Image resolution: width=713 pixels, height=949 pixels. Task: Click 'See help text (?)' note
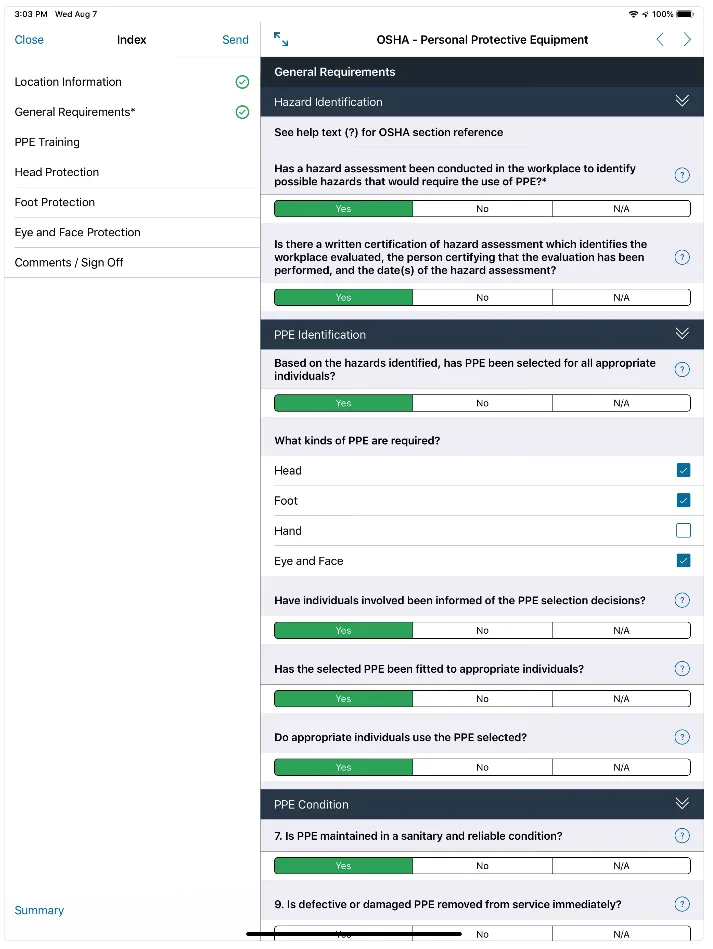(x=389, y=132)
